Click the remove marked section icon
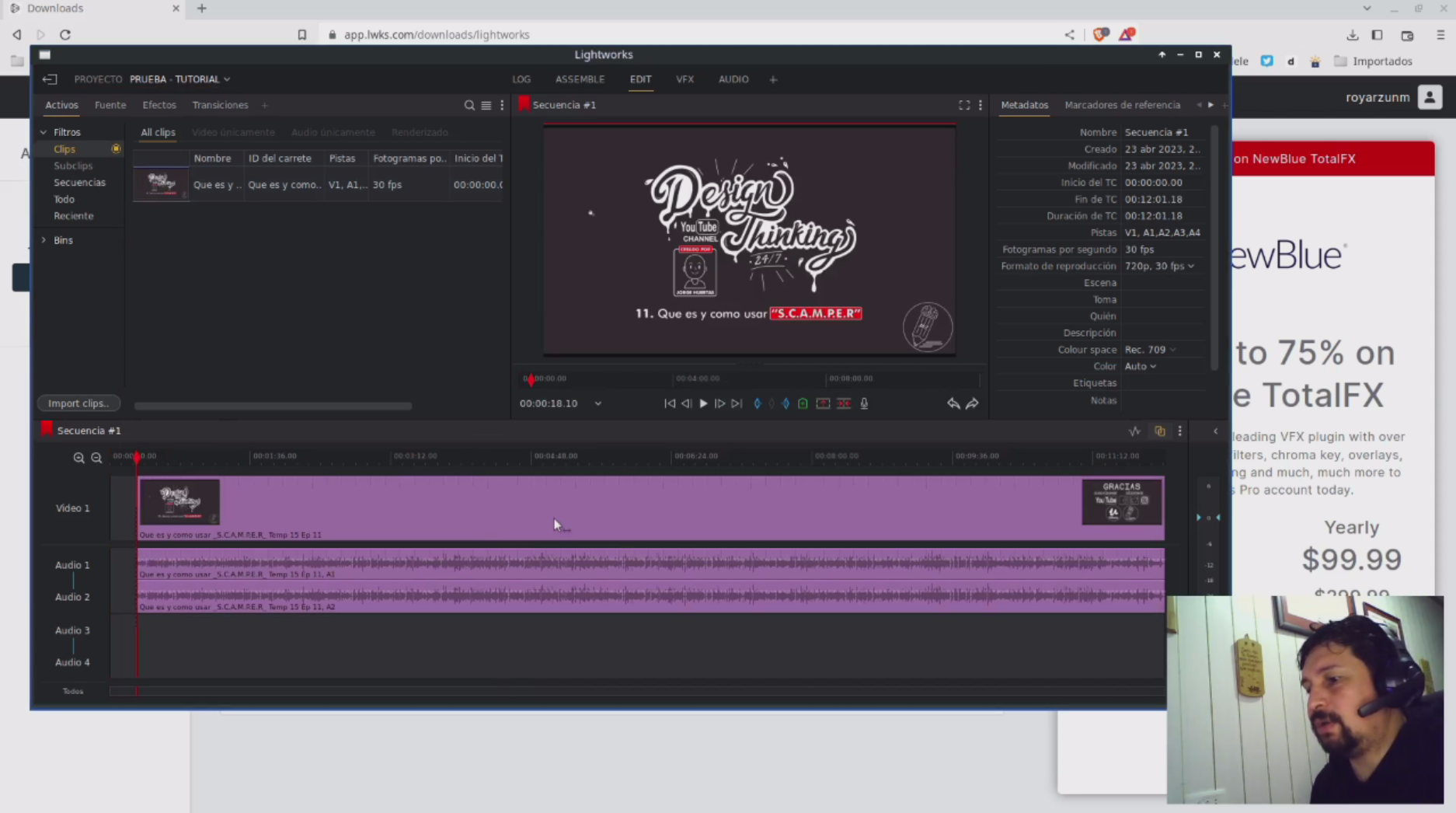The height and width of the screenshot is (813, 1456). click(823, 403)
